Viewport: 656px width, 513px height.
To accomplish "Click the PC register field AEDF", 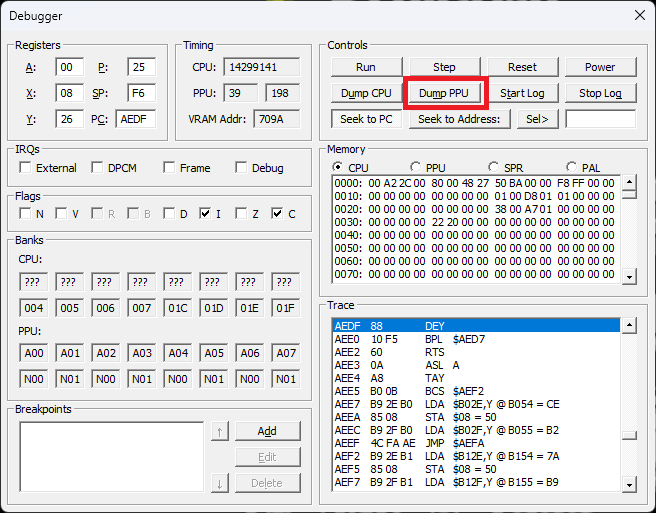I will [136, 119].
